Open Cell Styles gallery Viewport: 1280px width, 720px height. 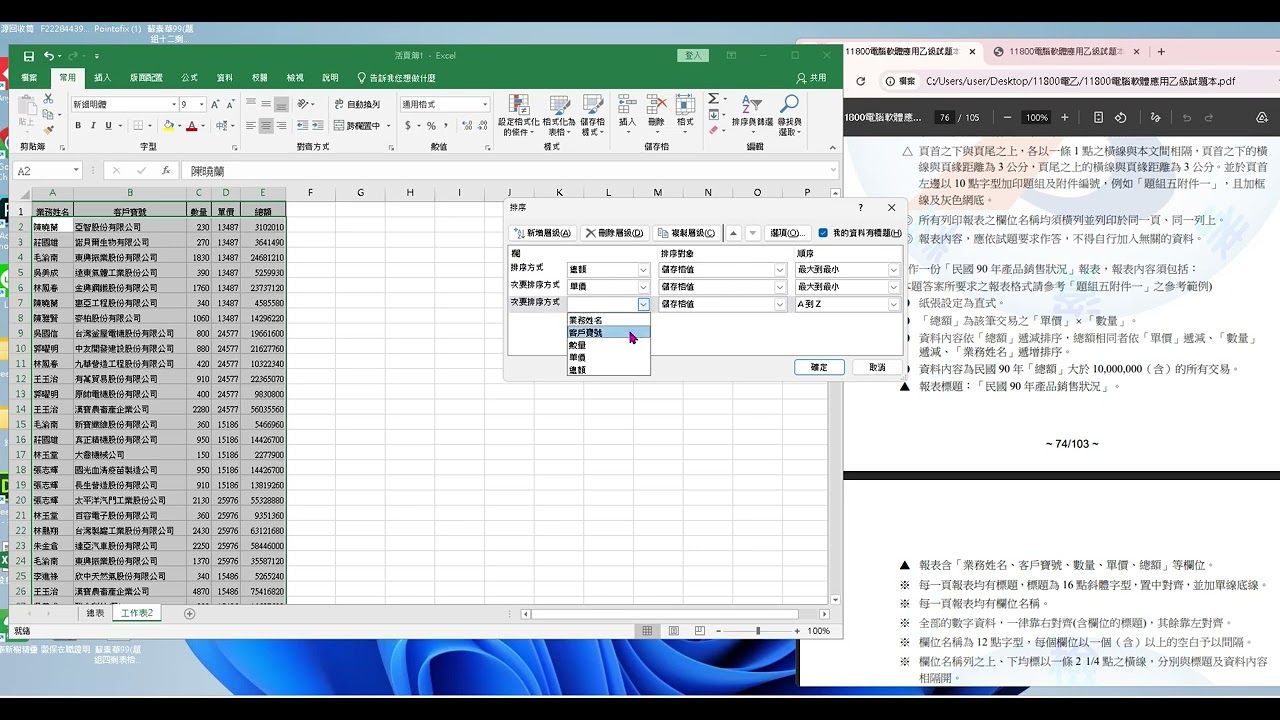591,115
